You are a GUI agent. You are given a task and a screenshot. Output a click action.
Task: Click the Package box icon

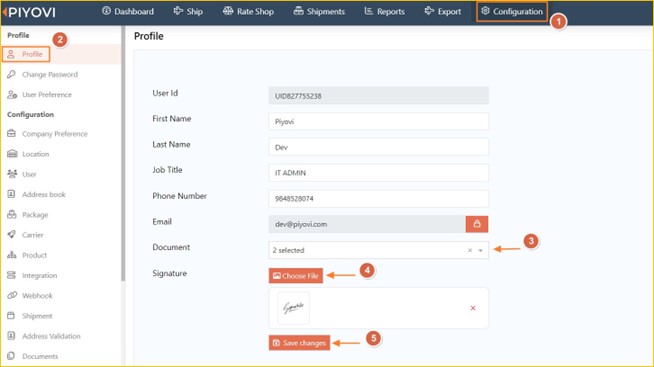pos(12,214)
